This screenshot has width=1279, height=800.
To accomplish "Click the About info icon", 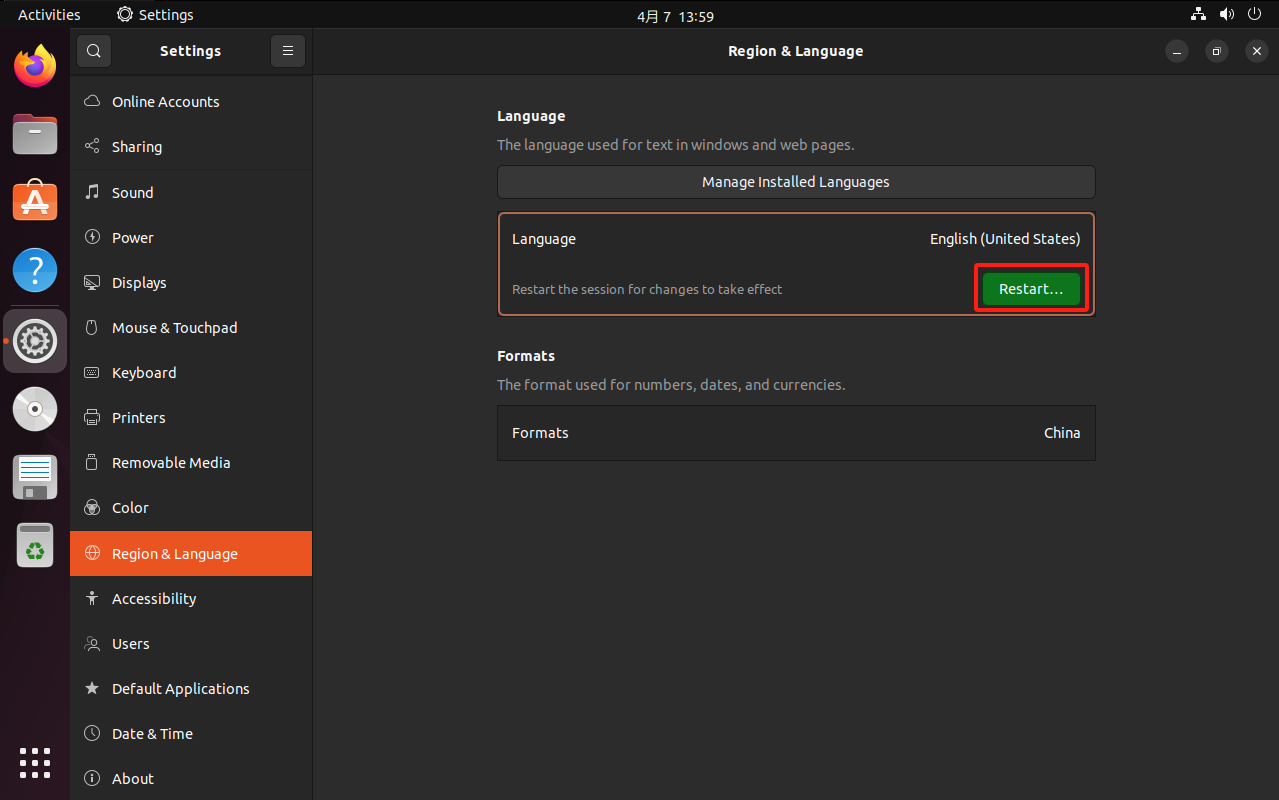I will pos(92,778).
